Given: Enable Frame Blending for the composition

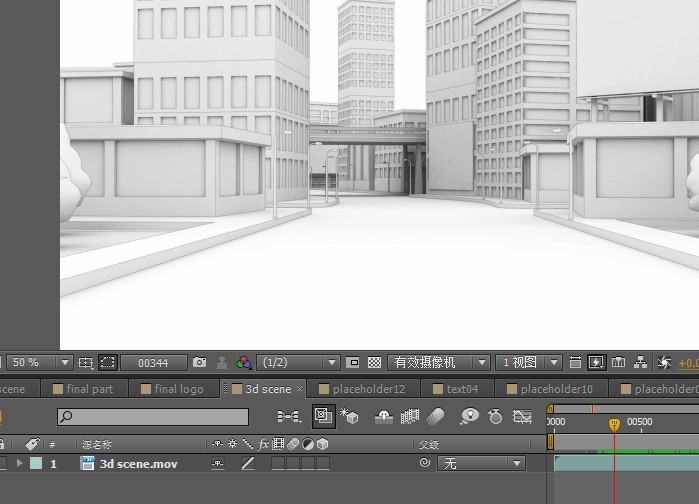Looking at the screenshot, I should 409,416.
